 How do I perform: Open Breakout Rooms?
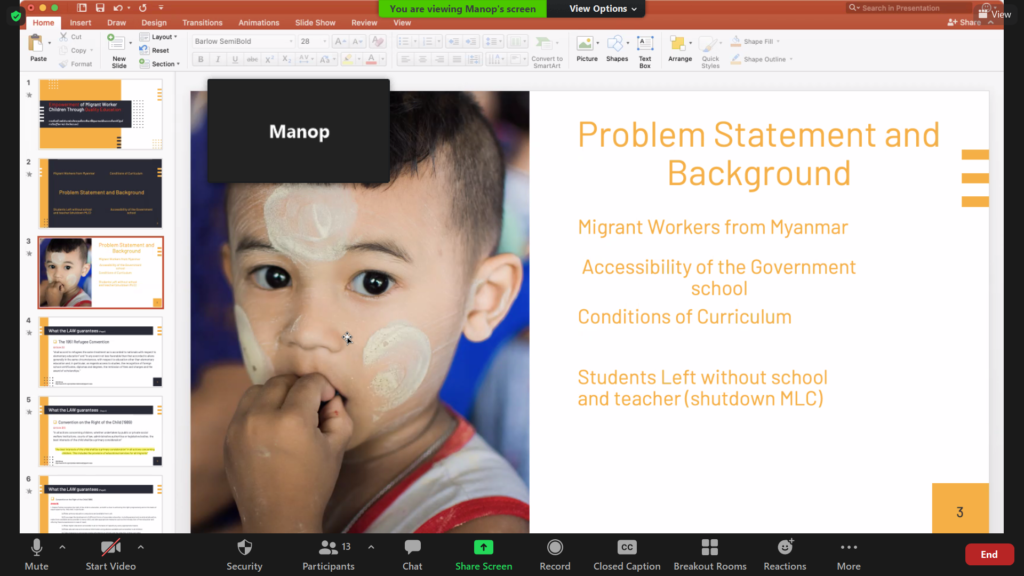[710, 554]
